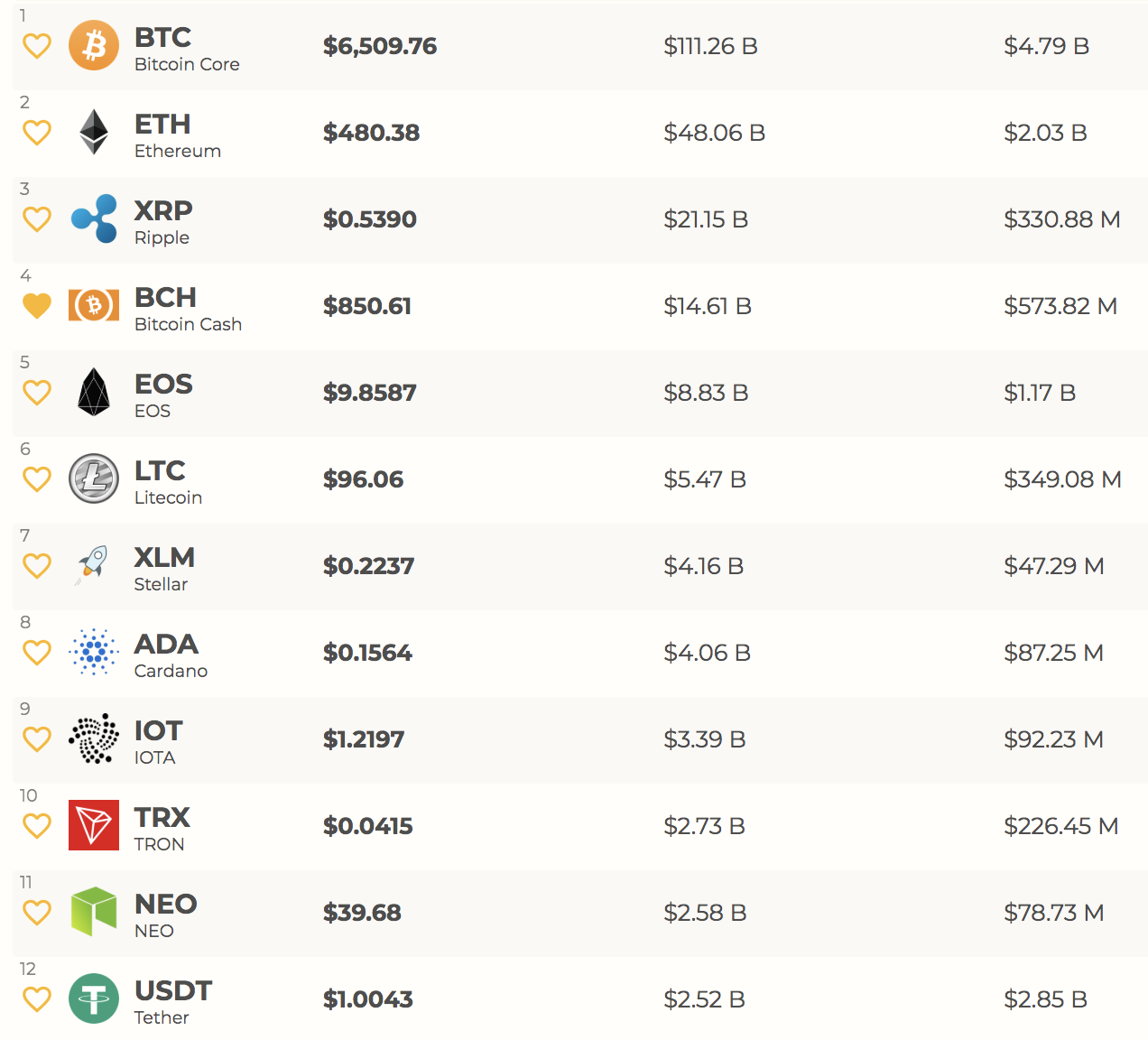Select the green NEO logo
The image size is (1148, 1040).
coord(93,912)
